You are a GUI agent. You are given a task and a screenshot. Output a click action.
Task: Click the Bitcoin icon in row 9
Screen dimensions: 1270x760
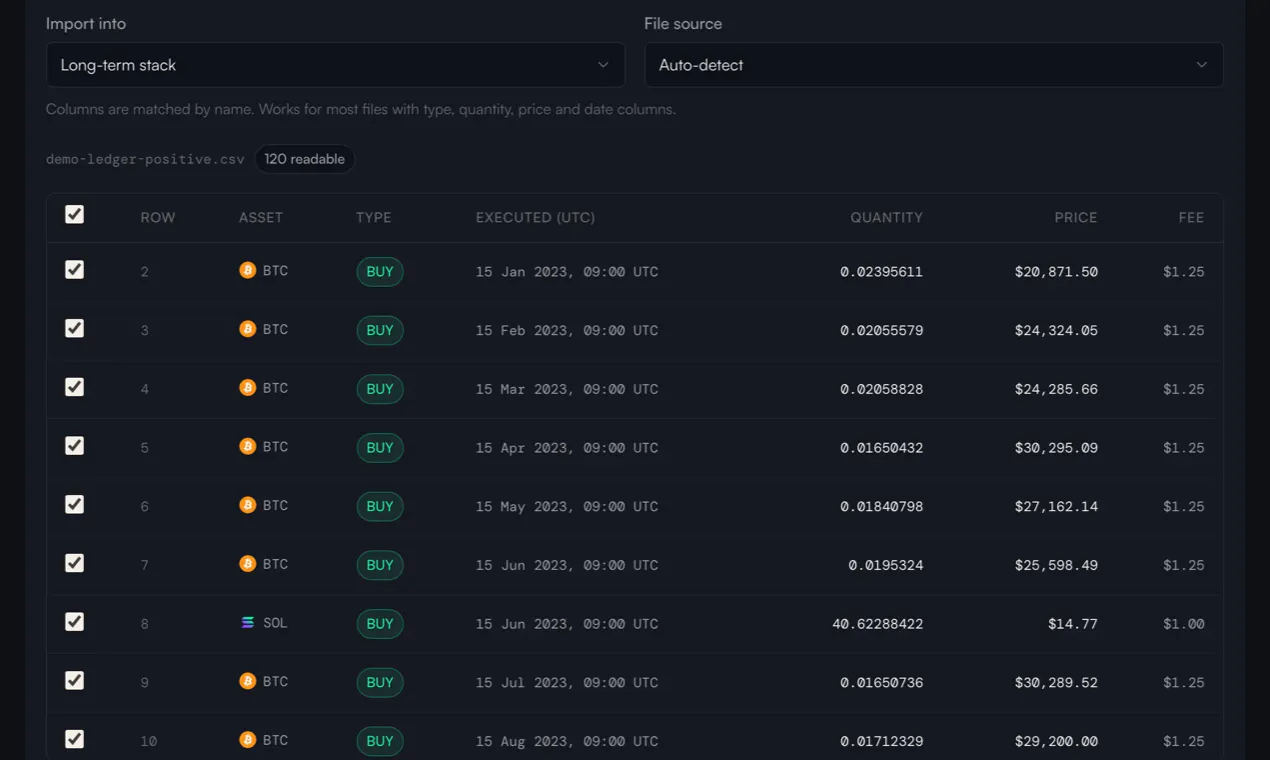click(248, 681)
